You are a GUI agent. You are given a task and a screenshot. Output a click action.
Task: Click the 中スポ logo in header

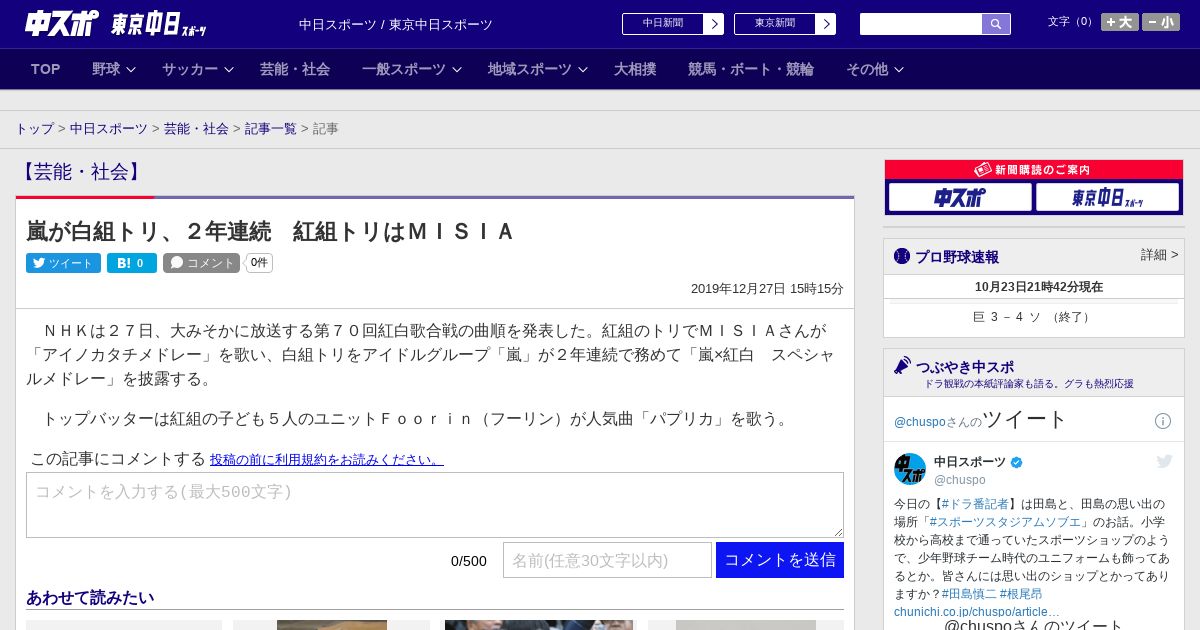coord(62,23)
